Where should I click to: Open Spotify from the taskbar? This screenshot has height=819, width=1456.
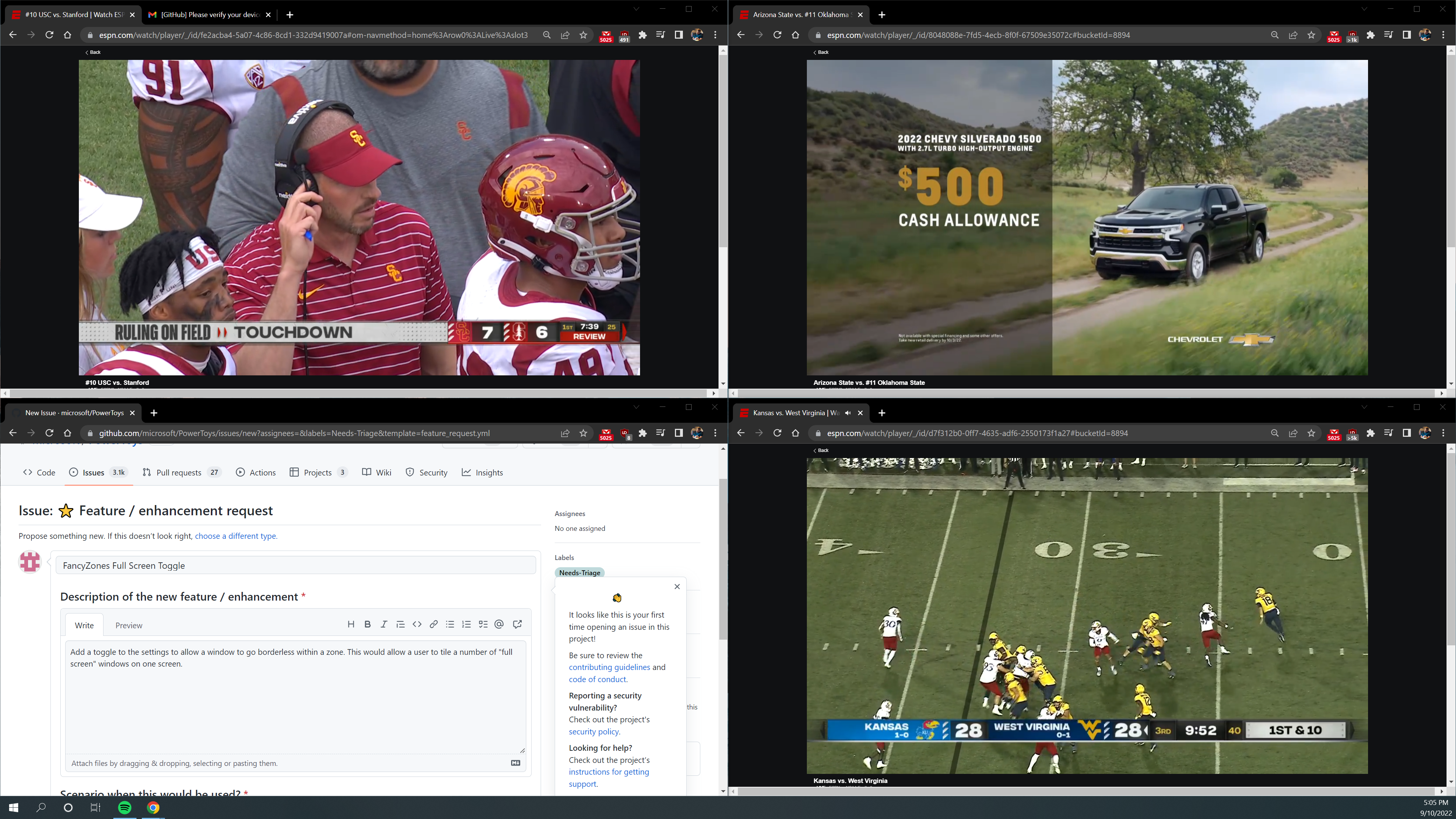click(x=125, y=807)
